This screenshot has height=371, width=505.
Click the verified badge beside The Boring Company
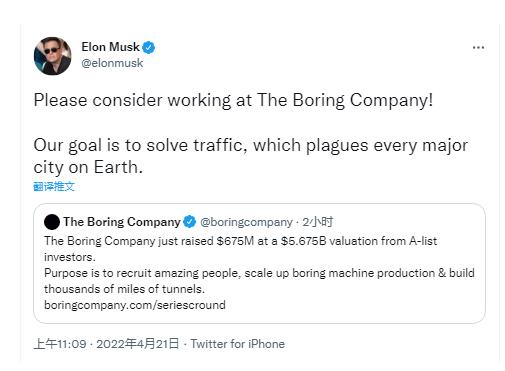coord(190,222)
